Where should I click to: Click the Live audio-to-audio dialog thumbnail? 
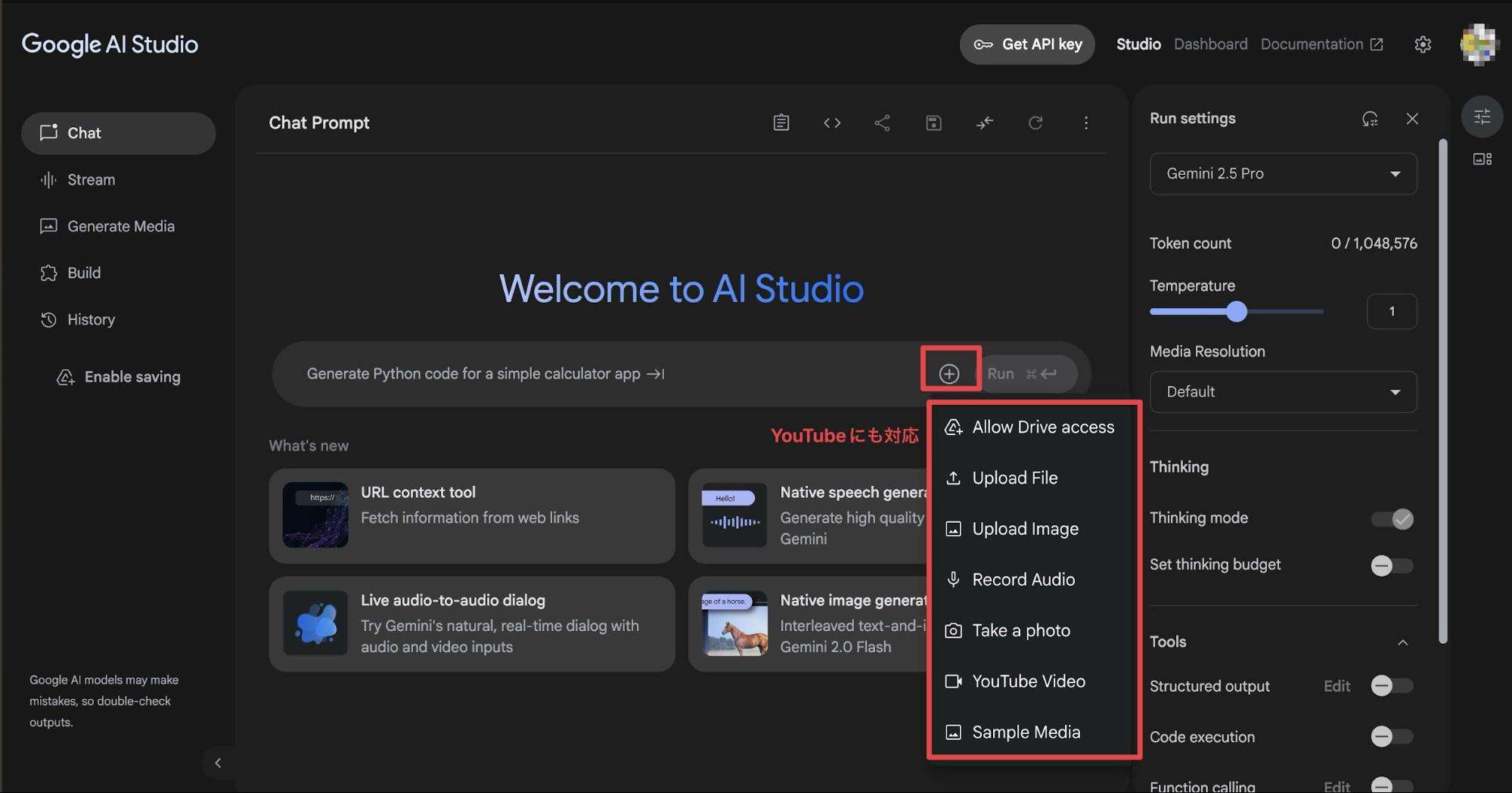(315, 623)
